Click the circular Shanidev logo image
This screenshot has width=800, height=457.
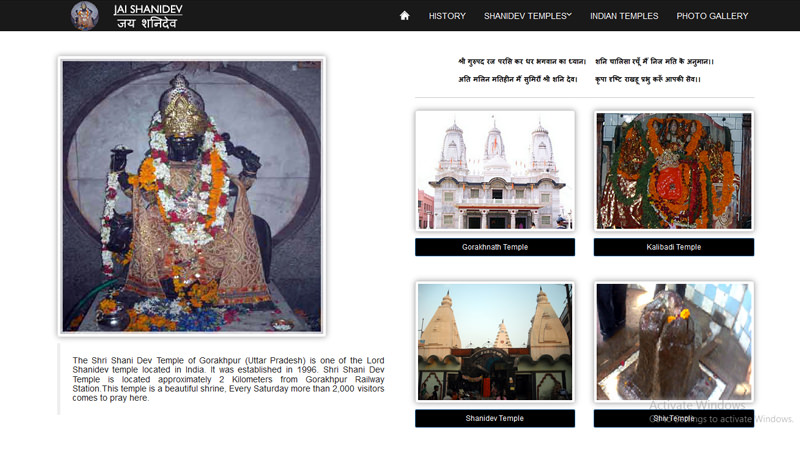pyautogui.click(x=85, y=15)
